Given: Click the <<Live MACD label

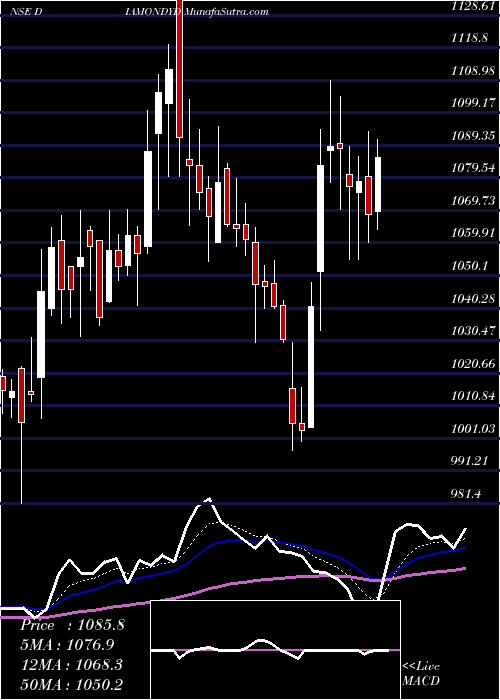Looking at the screenshot, I should 421,673.
